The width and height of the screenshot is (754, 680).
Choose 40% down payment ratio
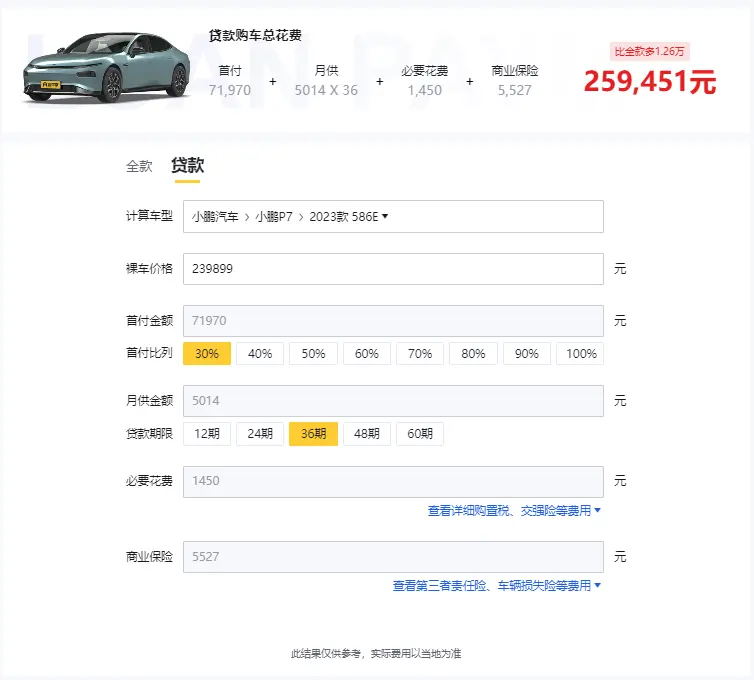pos(260,354)
